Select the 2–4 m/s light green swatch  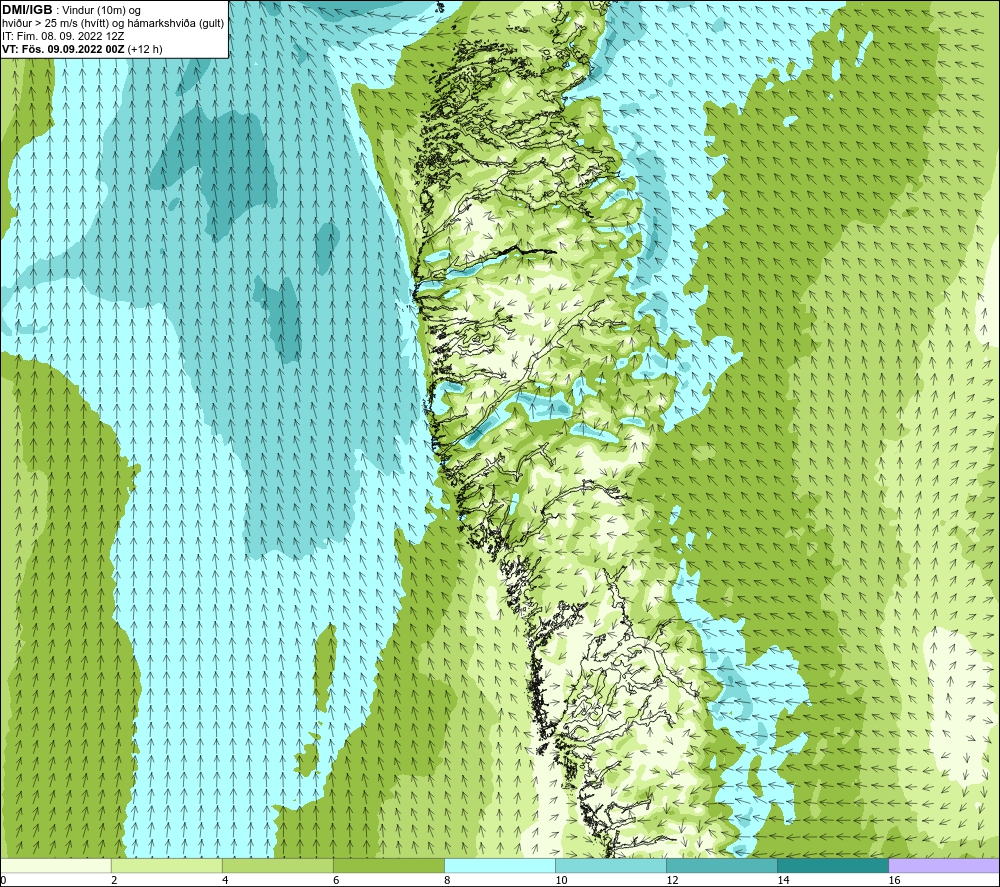(166, 865)
